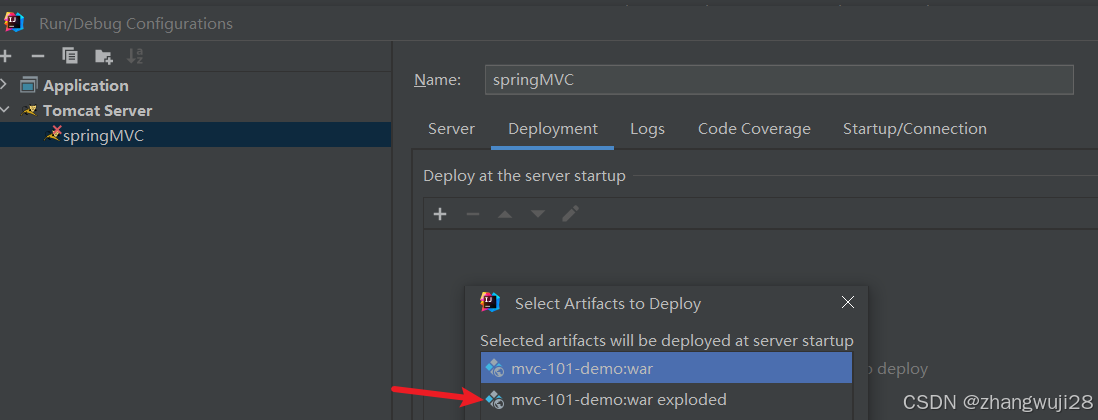Close the Select Artifacts to Deploy dialog
The height and width of the screenshot is (420, 1098).
pyautogui.click(x=847, y=302)
